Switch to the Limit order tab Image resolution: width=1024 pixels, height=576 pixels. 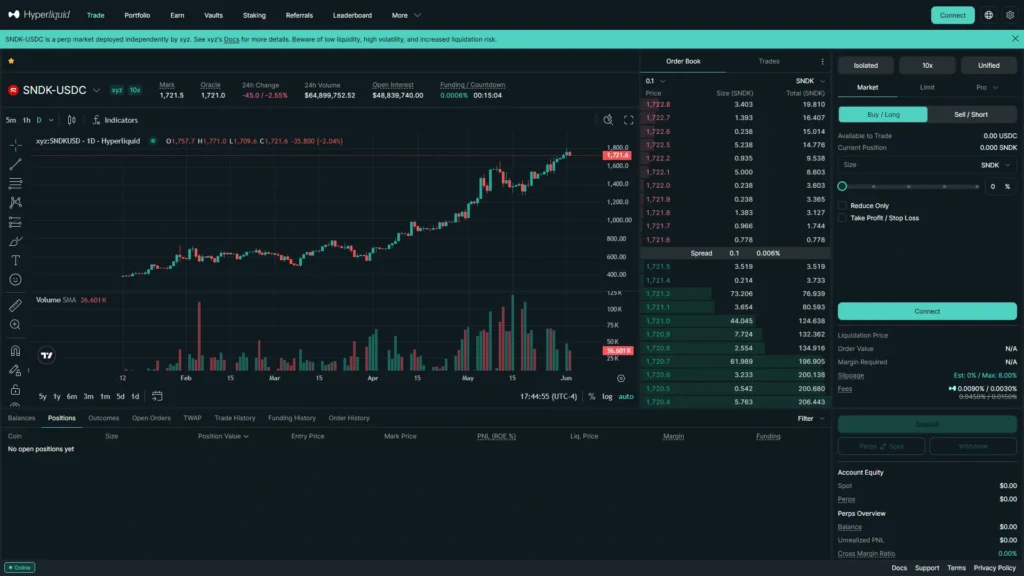tap(927, 88)
